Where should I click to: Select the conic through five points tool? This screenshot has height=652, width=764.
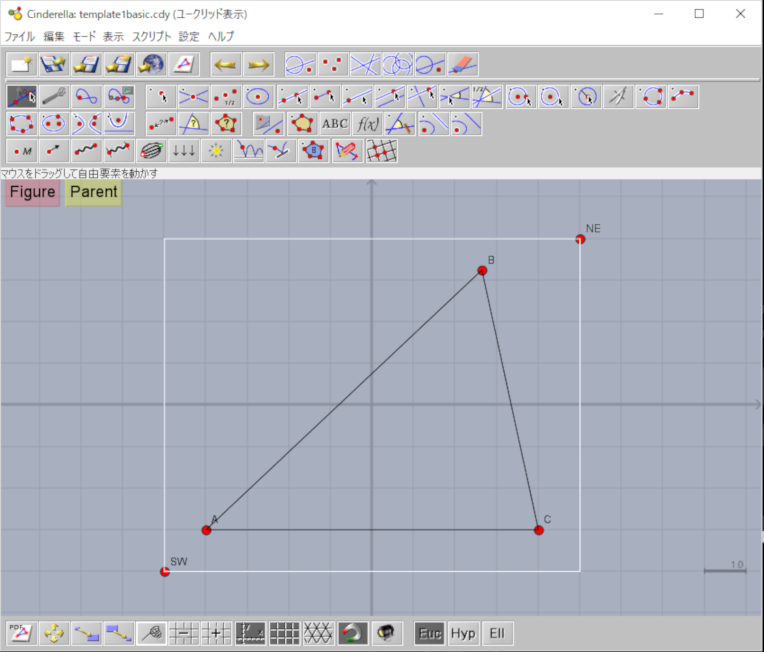coord(21,124)
